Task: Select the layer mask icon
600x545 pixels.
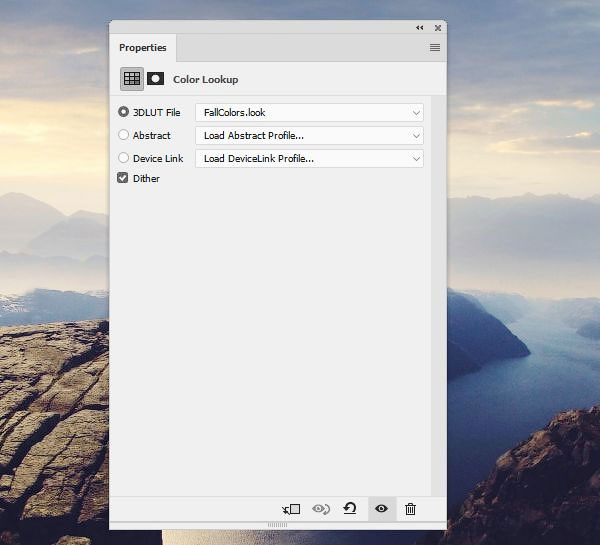Action: coord(155,79)
